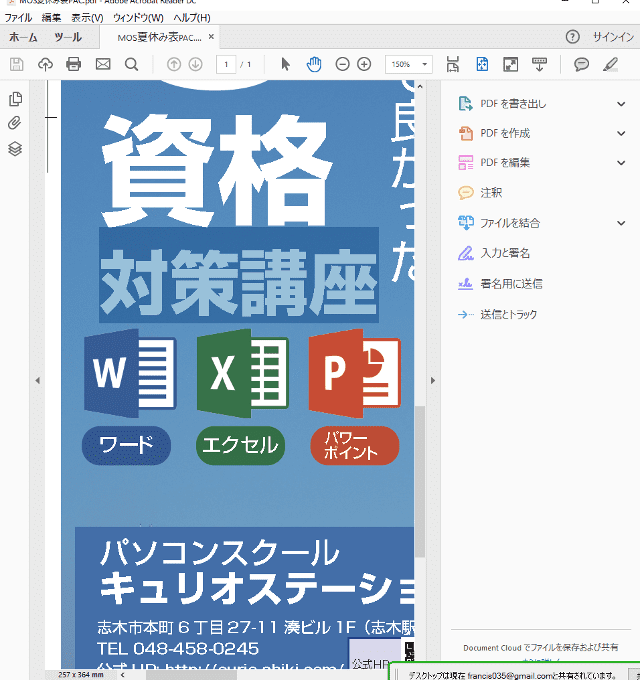This screenshot has height=680, width=640.
Task: Click the エクセル green badge
Action: [x=240, y=445]
